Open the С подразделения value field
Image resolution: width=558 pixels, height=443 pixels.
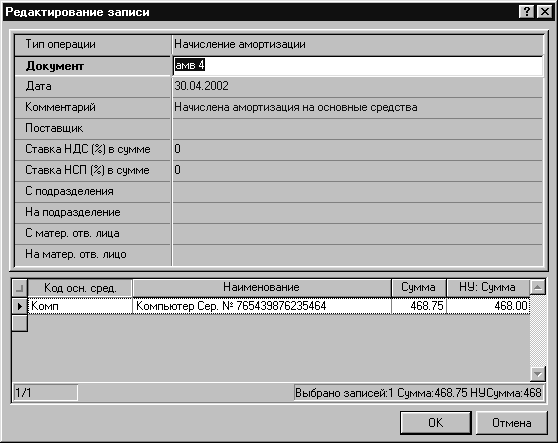[358, 191]
